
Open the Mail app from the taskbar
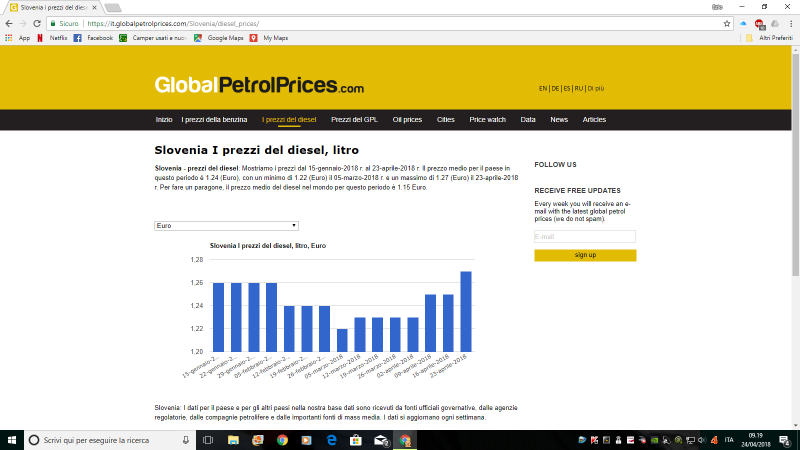coord(381,440)
